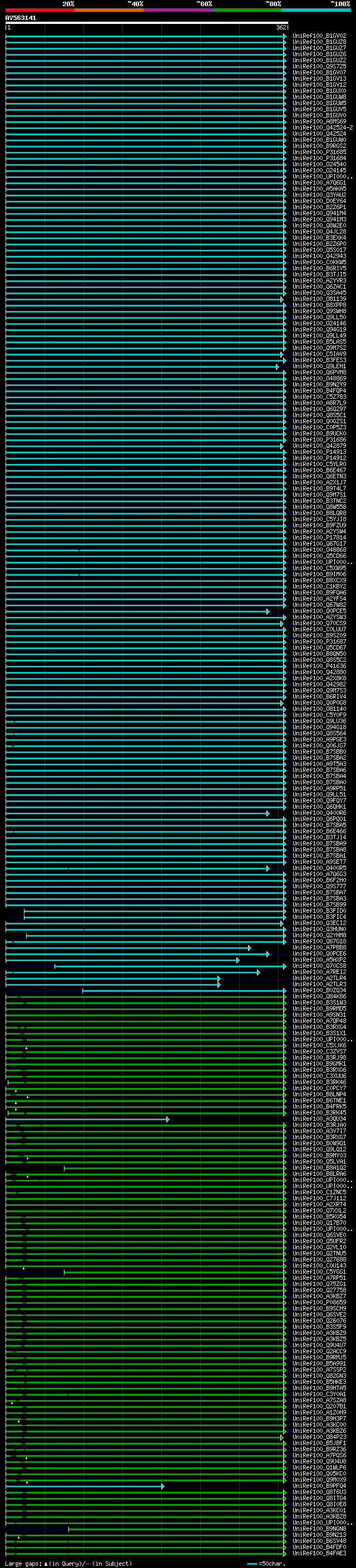
Task: Select the UniRef100_B9RGS2 label
Action: [x=319, y=146]
